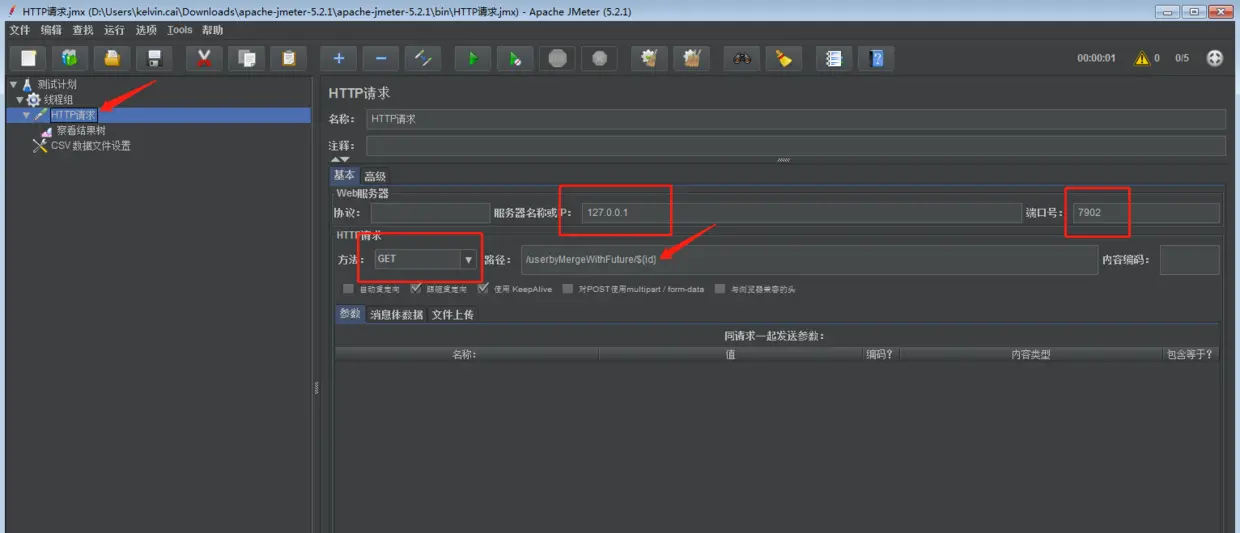This screenshot has height=533, width=1240.
Task: Click the New test plan toolbar icon
Action: [28, 58]
